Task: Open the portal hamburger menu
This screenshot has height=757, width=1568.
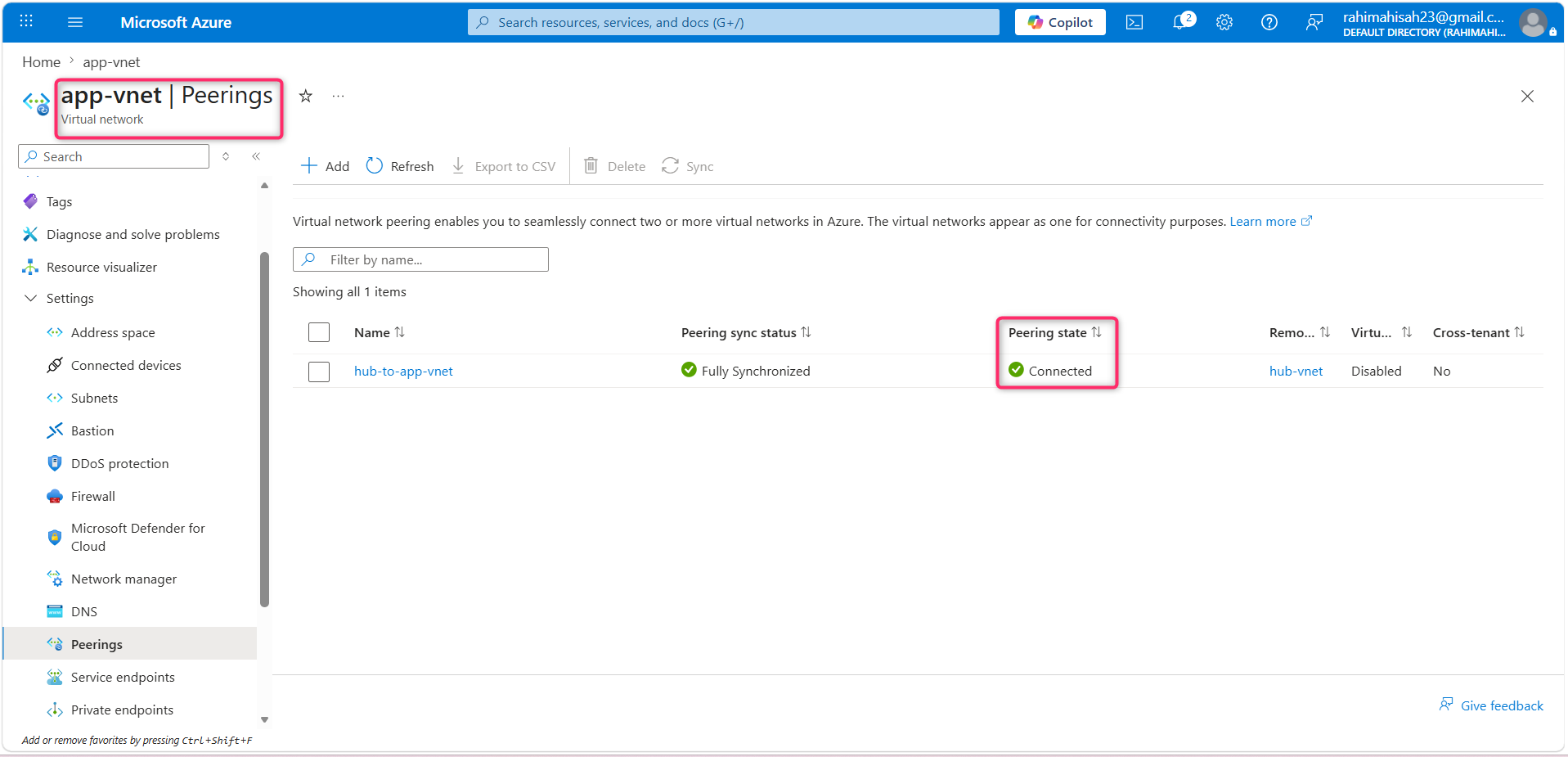Action: coord(75,22)
